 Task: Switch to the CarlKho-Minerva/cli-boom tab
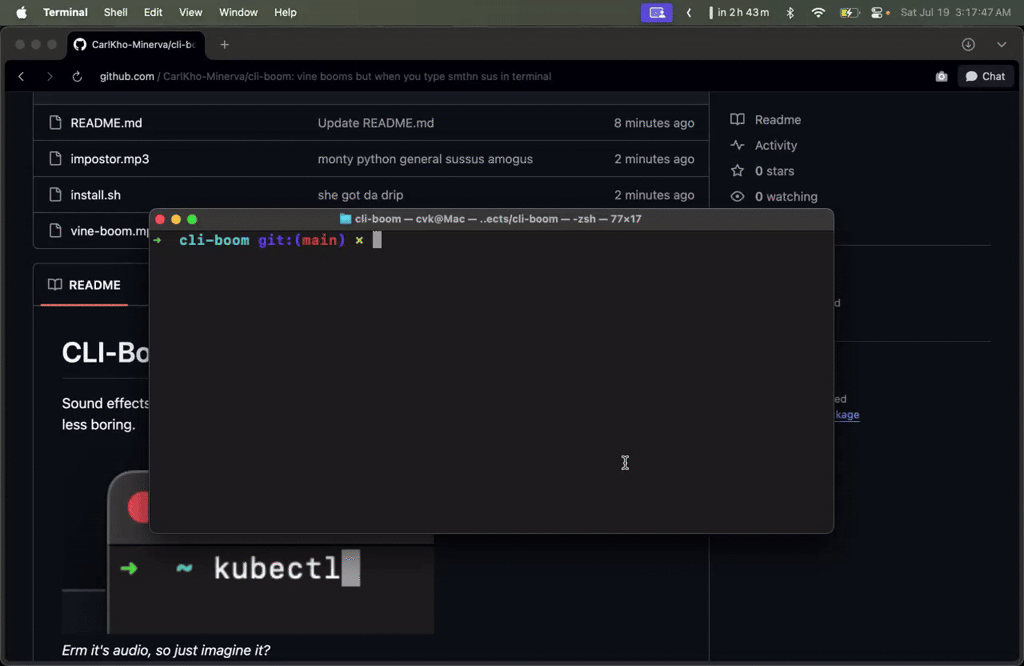(x=136, y=44)
